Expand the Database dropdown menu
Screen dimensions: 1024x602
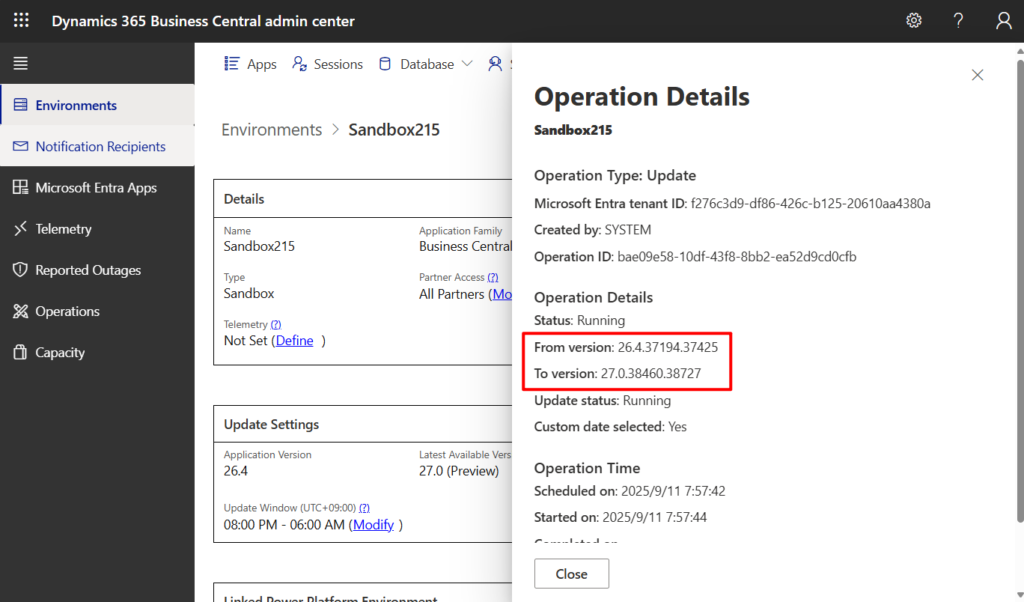425,64
